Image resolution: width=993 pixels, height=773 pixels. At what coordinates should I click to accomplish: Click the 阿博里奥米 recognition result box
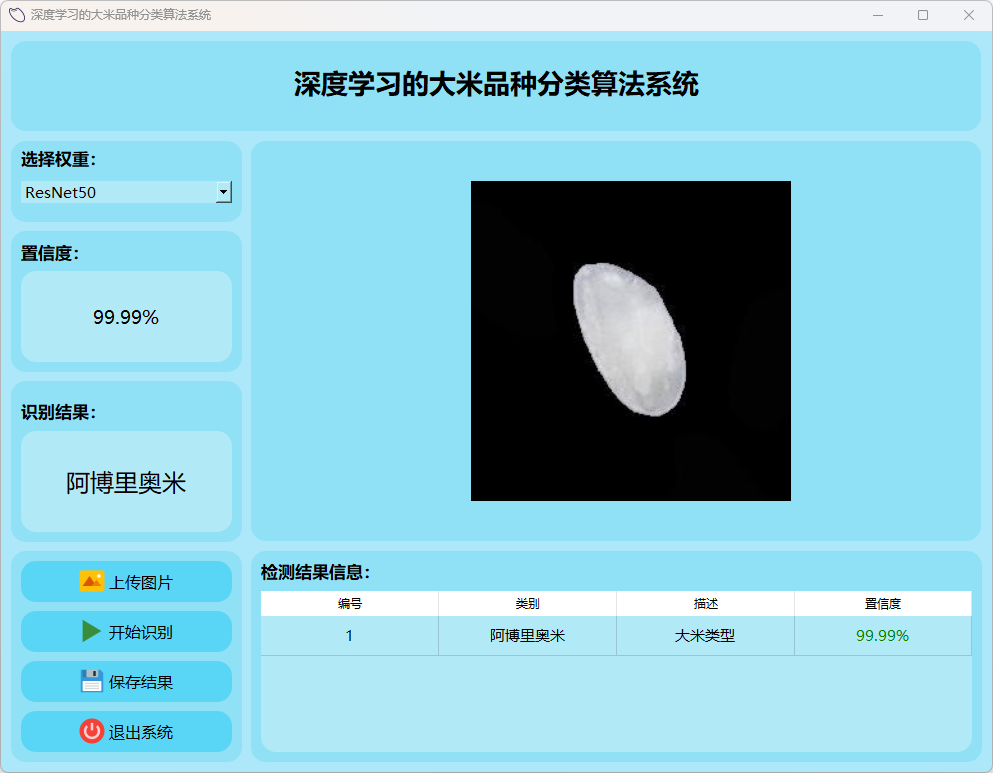click(x=126, y=482)
